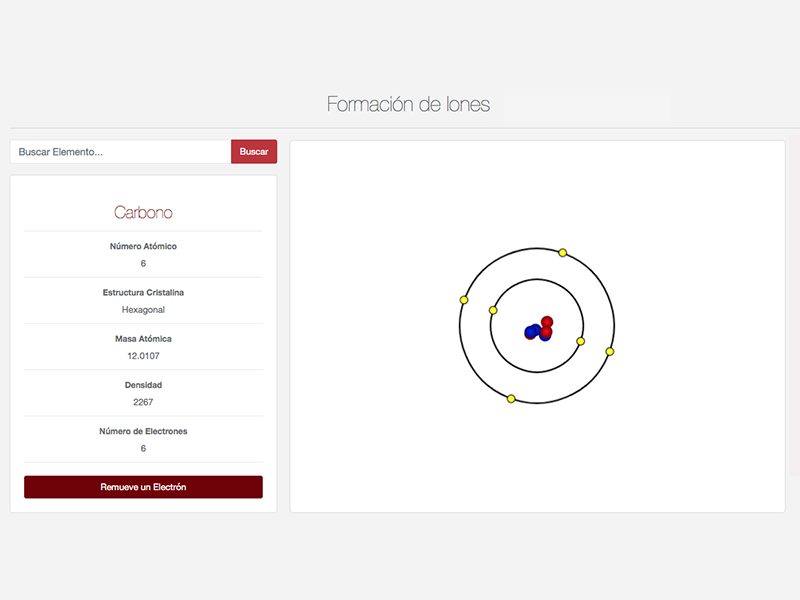This screenshot has height=600, width=800.
Task: Select the leftmost electron on the outer shell
Action: click(462, 298)
